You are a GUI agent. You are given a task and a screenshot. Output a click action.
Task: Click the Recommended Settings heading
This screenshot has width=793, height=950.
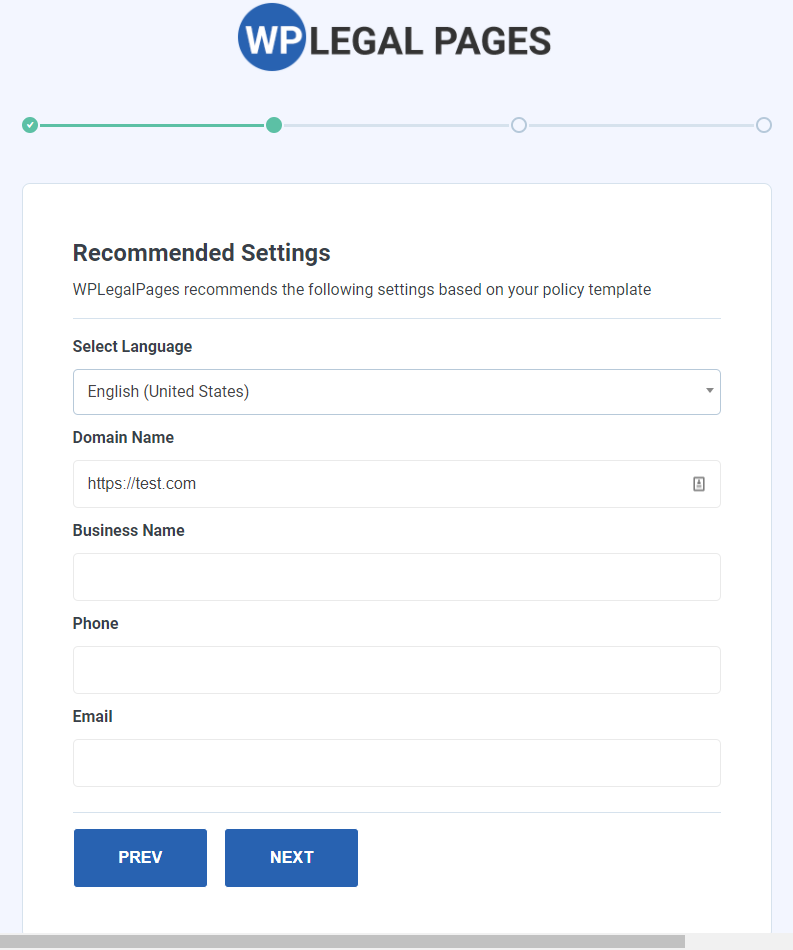[x=201, y=253]
